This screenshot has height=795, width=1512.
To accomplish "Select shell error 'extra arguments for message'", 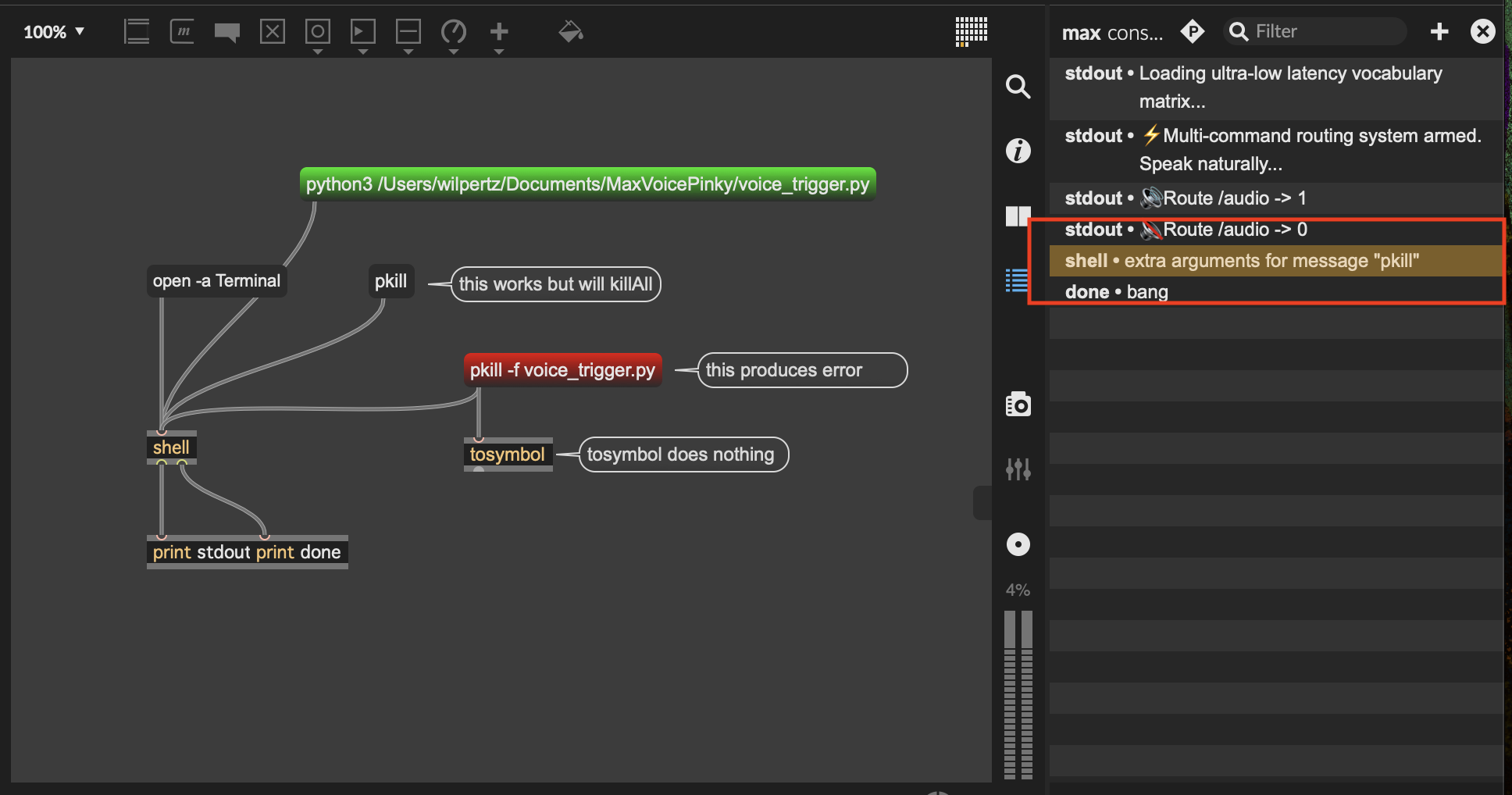I will coord(1276,261).
